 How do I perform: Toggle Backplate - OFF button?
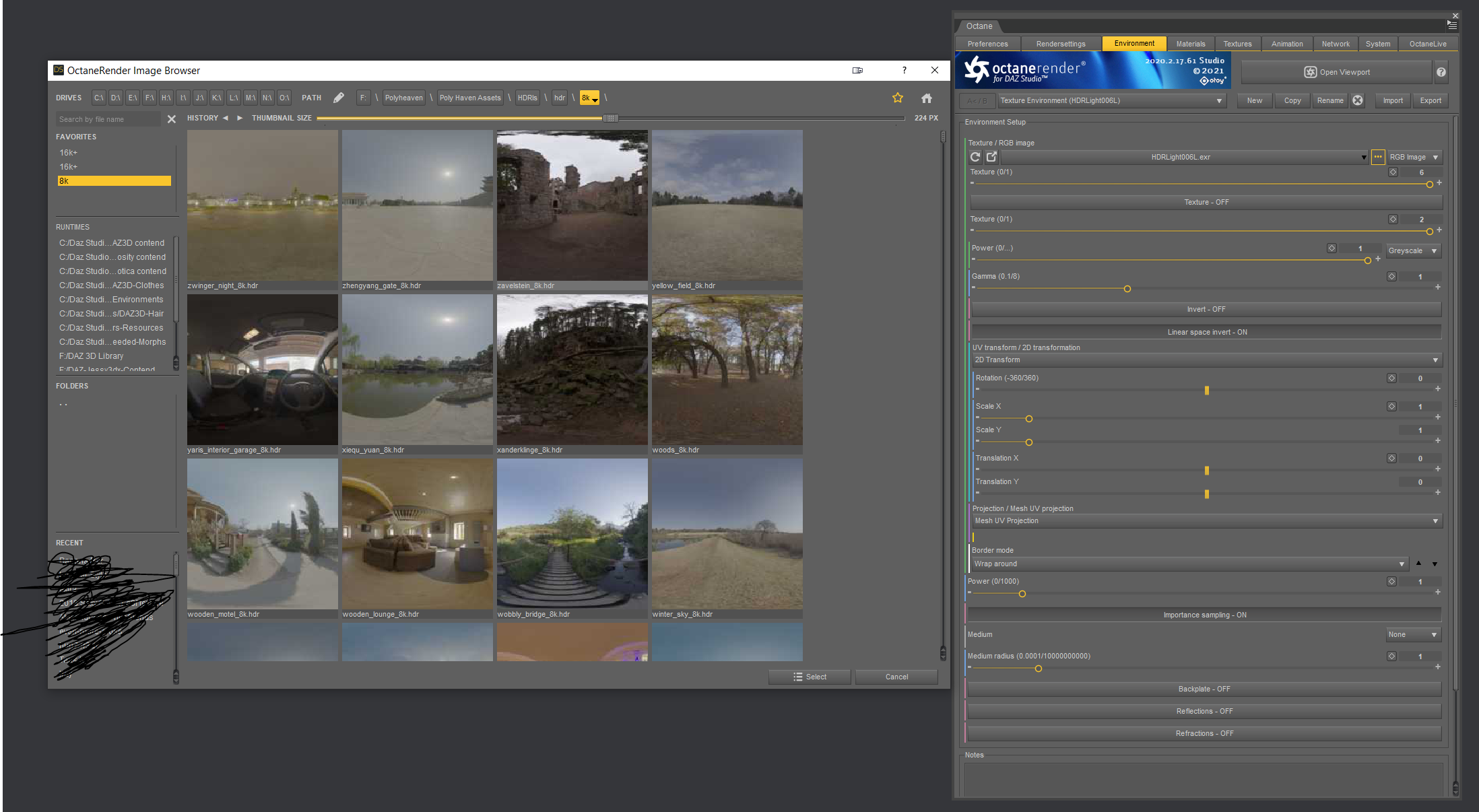coord(1204,689)
